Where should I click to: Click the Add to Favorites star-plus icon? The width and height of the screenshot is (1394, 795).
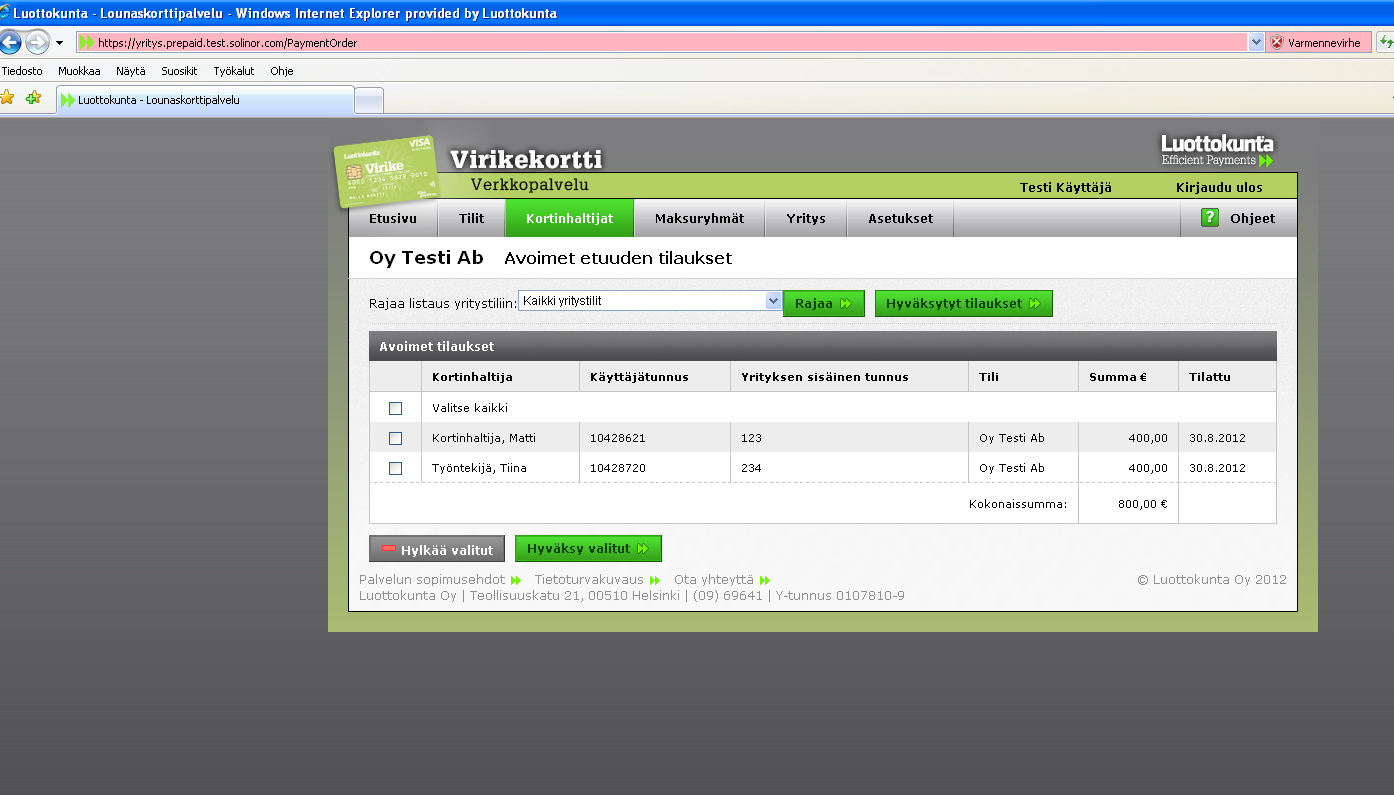[x=34, y=98]
